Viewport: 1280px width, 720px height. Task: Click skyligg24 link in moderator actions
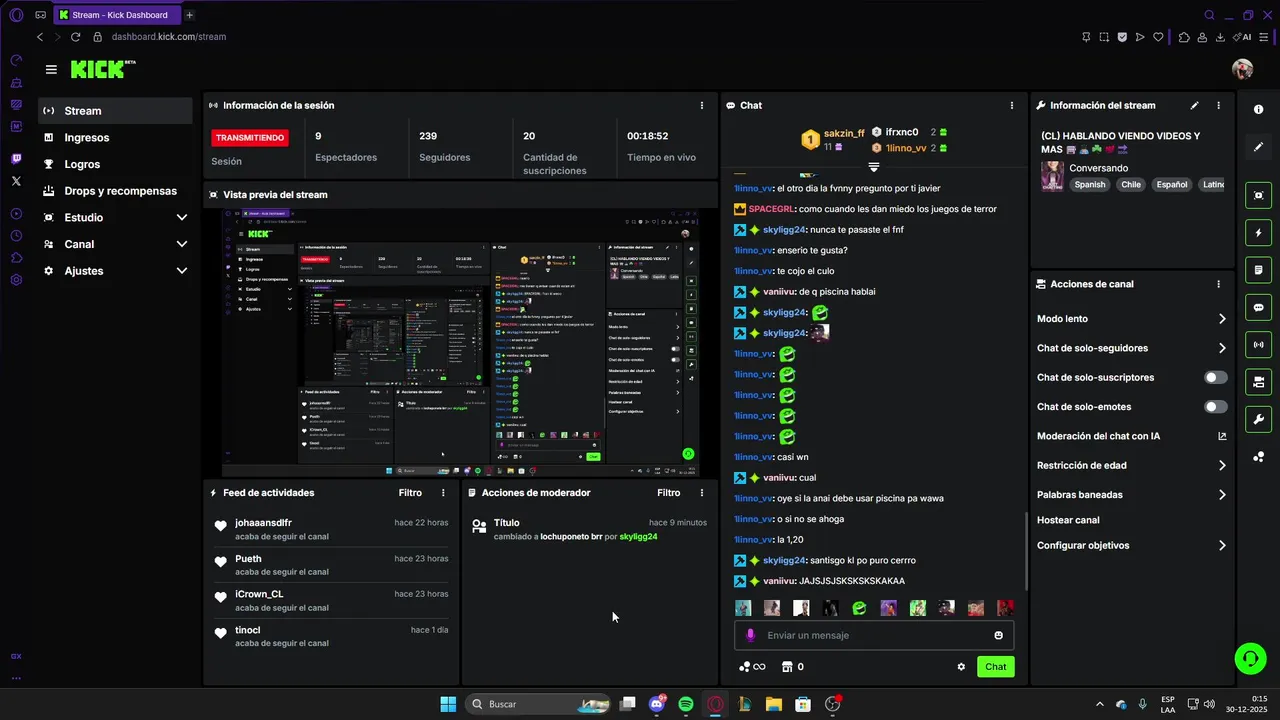click(x=638, y=537)
